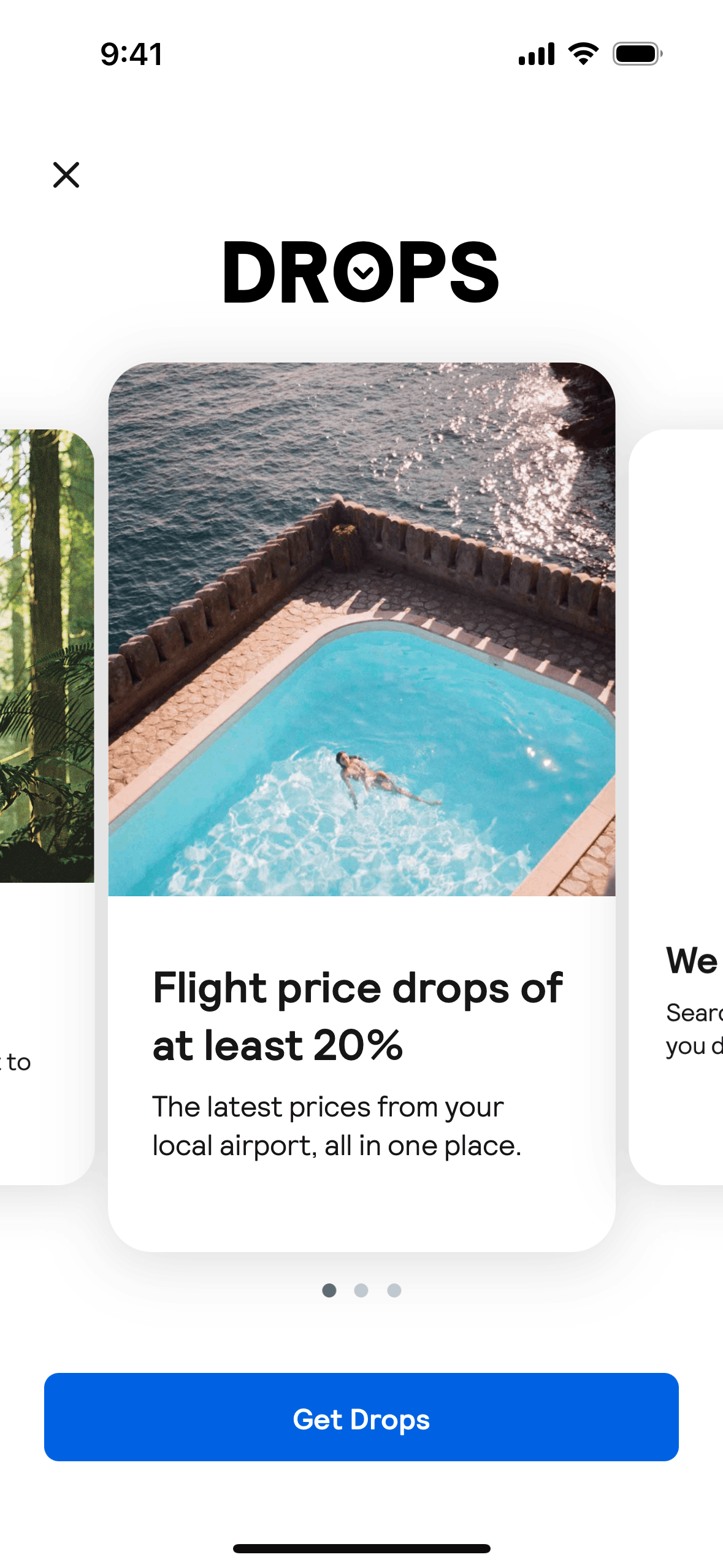Tap the "latest prices from your local airport" text
The height and width of the screenshot is (1568, 723).
tap(337, 1126)
